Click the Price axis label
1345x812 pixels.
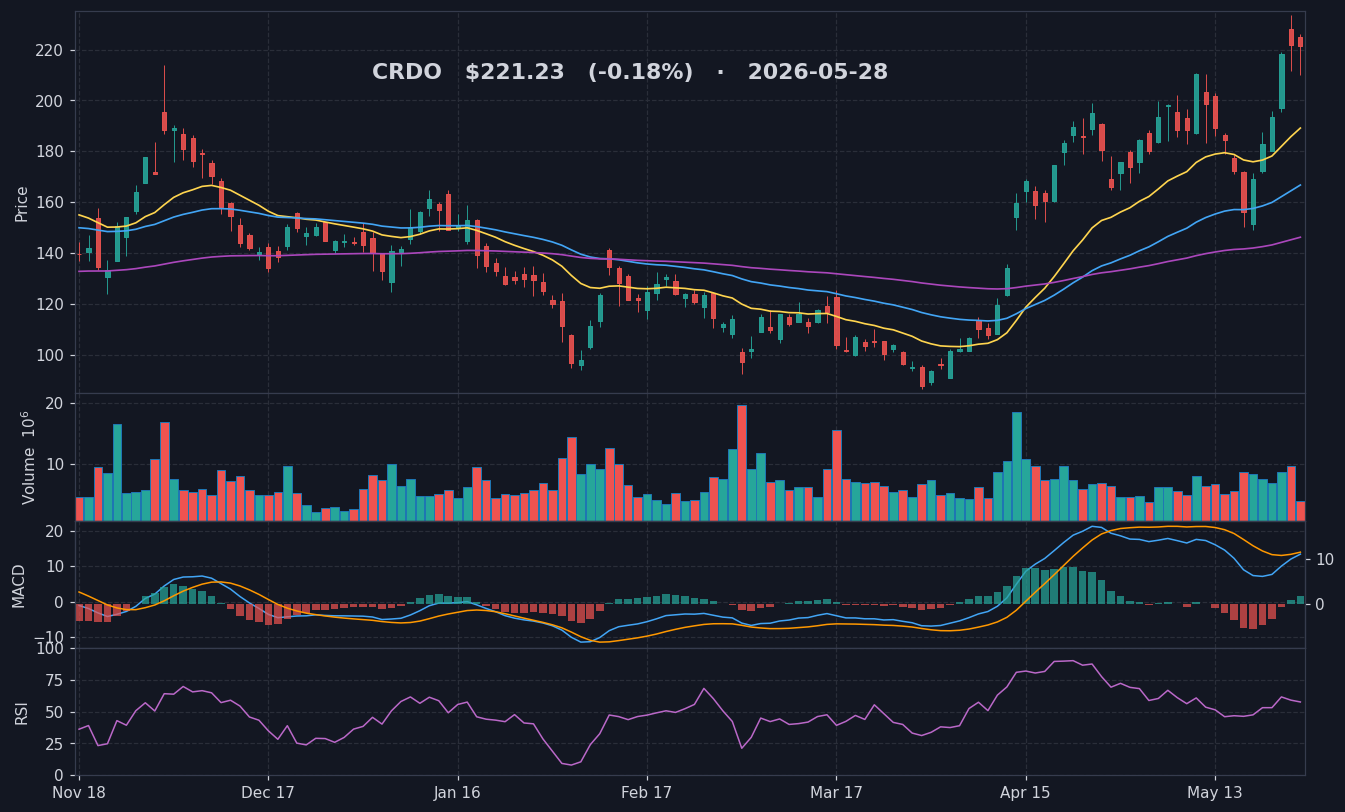point(22,203)
